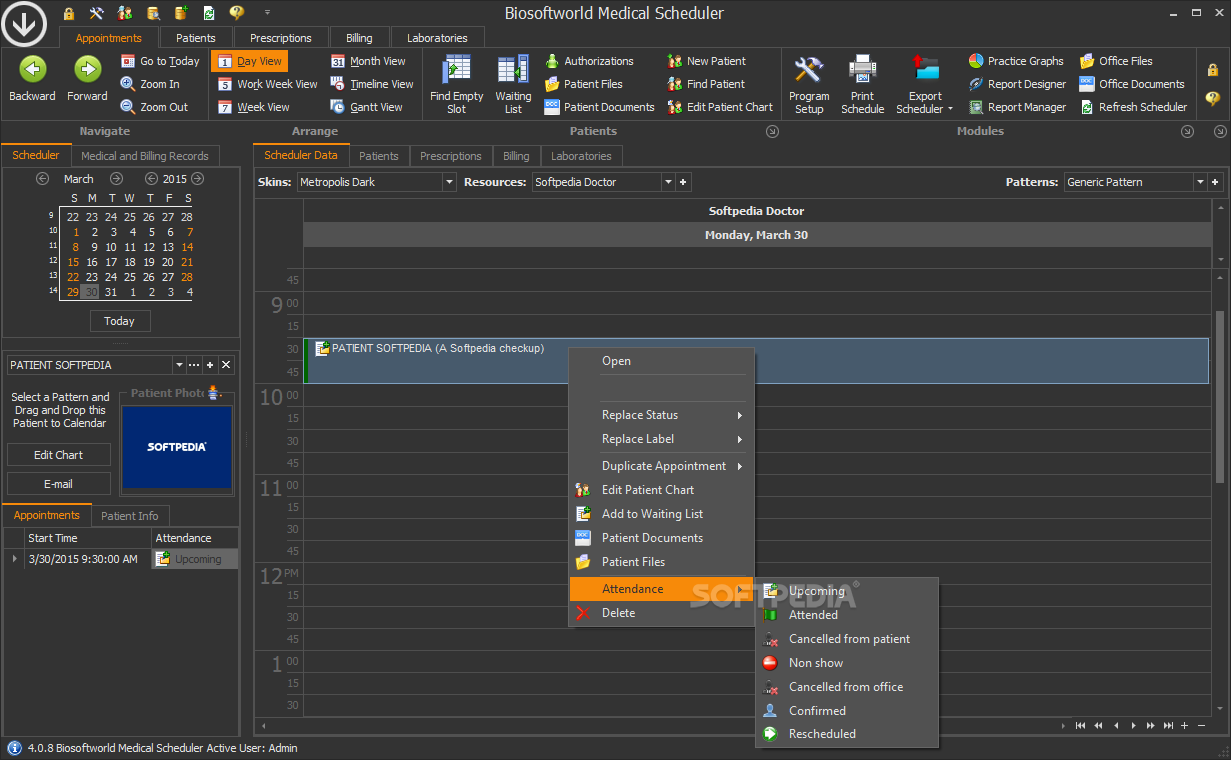Set attendance to Cancelled from office
The image size is (1231, 760).
coord(847,687)
